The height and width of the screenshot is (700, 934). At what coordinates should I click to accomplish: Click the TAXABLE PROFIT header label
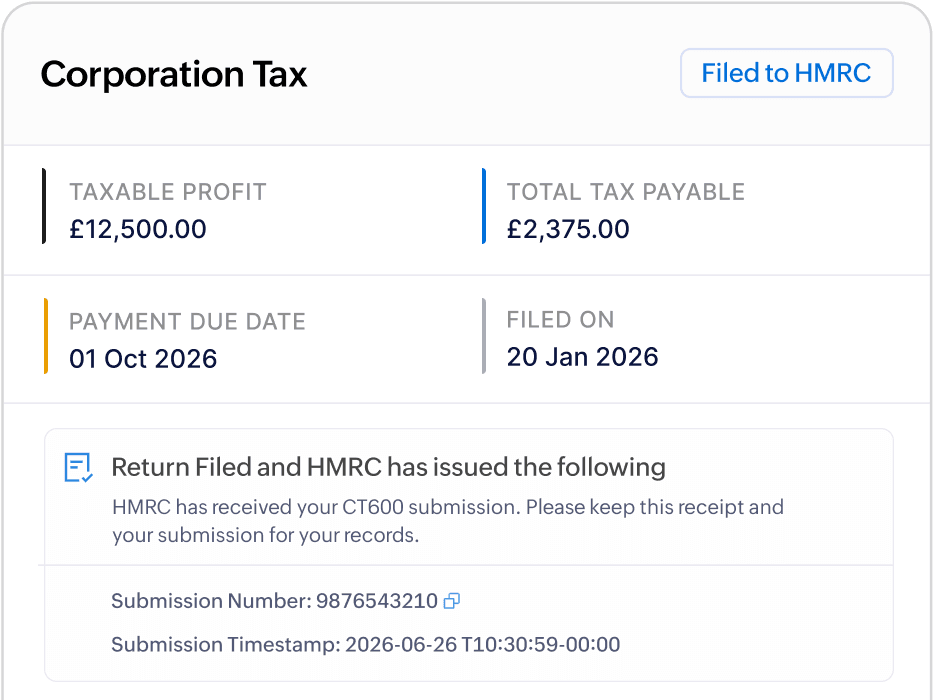168,191
